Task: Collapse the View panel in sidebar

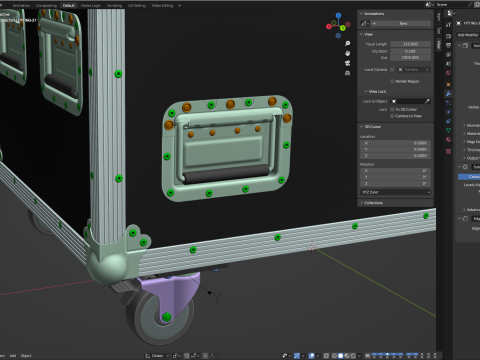Action: (x=361, y=34)
